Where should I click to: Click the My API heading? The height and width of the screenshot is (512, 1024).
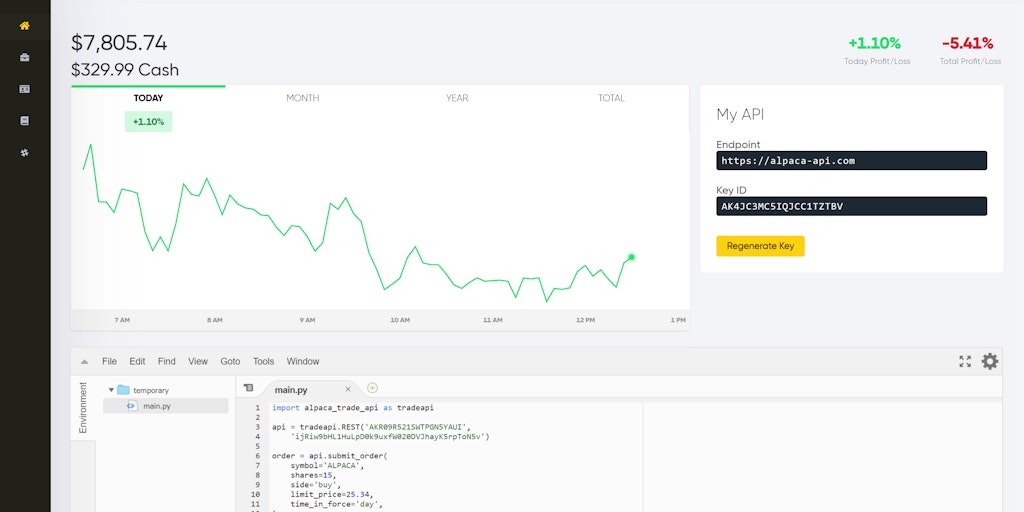pos(740,115)
